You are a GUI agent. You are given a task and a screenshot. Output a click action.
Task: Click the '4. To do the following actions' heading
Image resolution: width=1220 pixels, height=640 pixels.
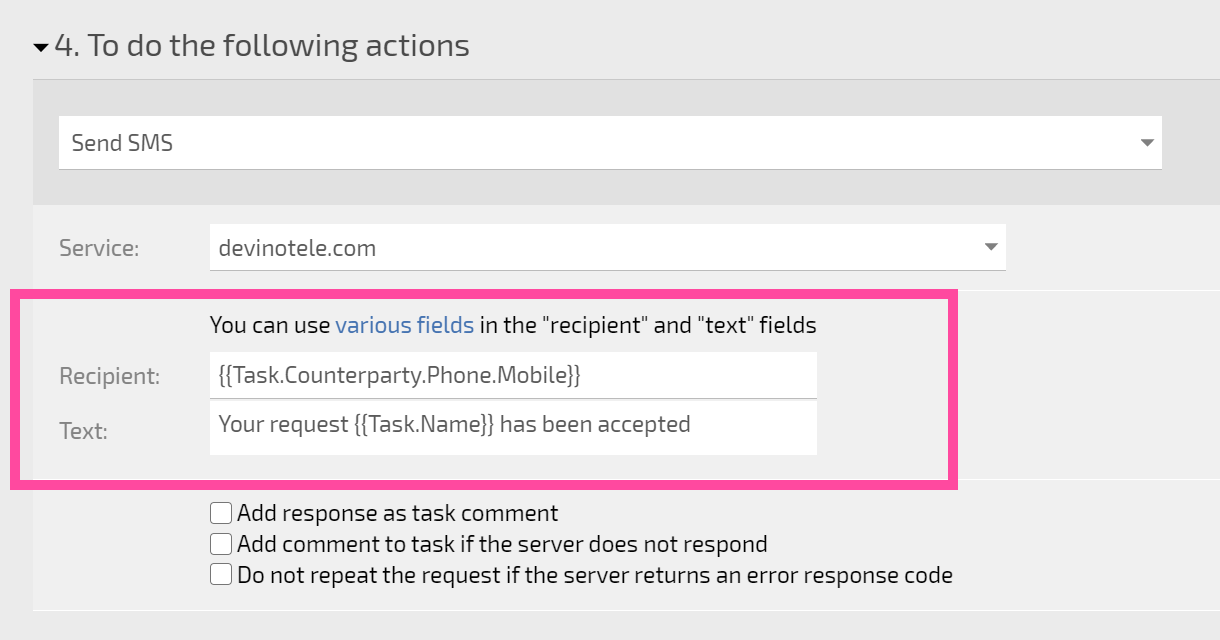(x=262, y=46)
